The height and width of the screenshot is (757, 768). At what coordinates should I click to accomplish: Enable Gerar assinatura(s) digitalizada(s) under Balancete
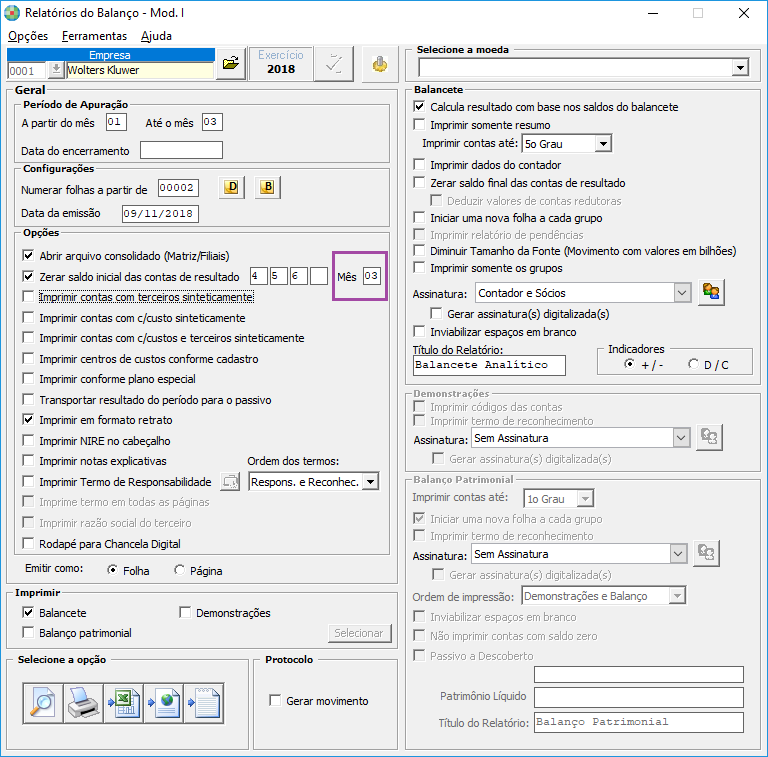click(x=436, y=313)
